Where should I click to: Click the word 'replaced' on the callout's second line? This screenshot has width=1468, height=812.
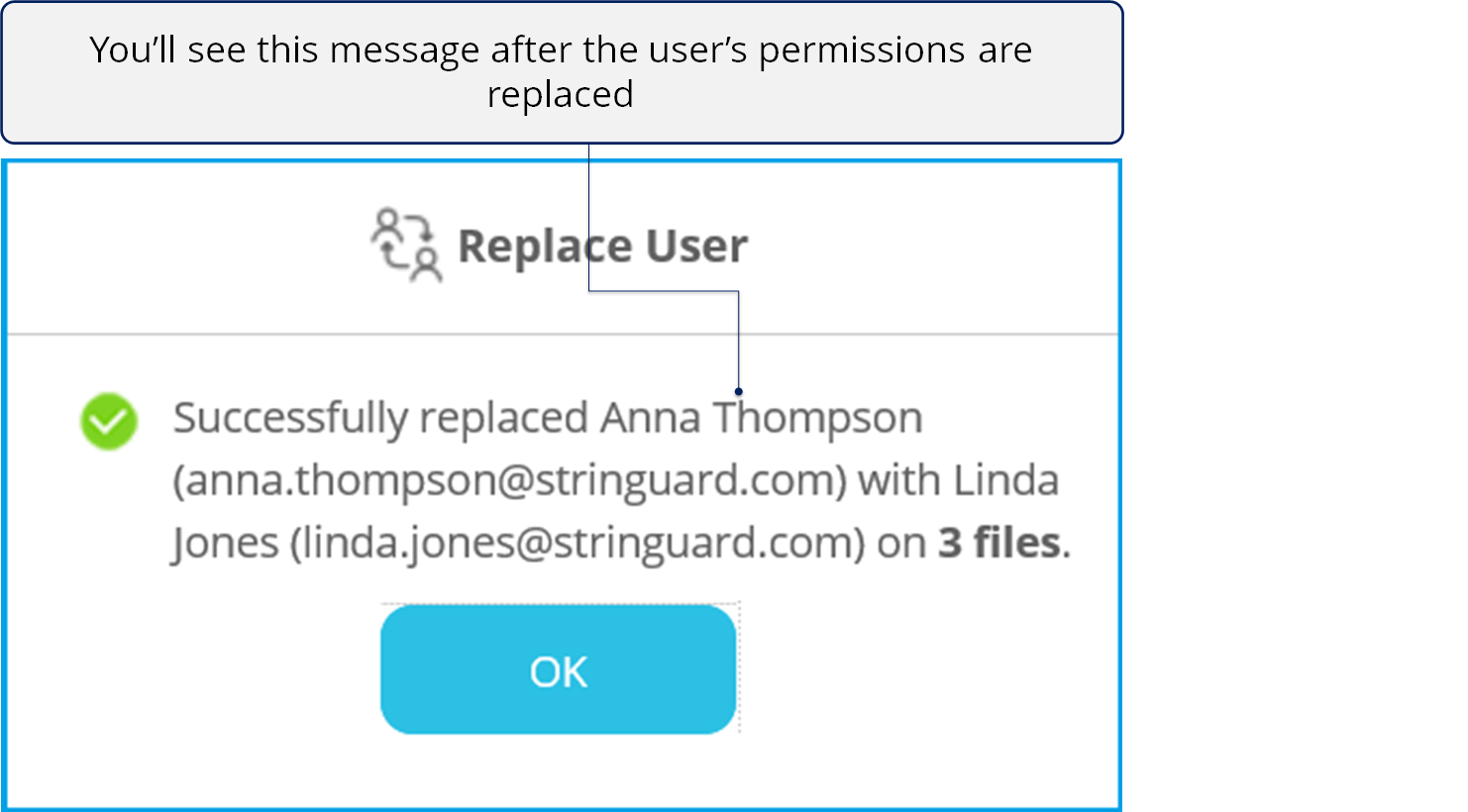click(561, 94)
